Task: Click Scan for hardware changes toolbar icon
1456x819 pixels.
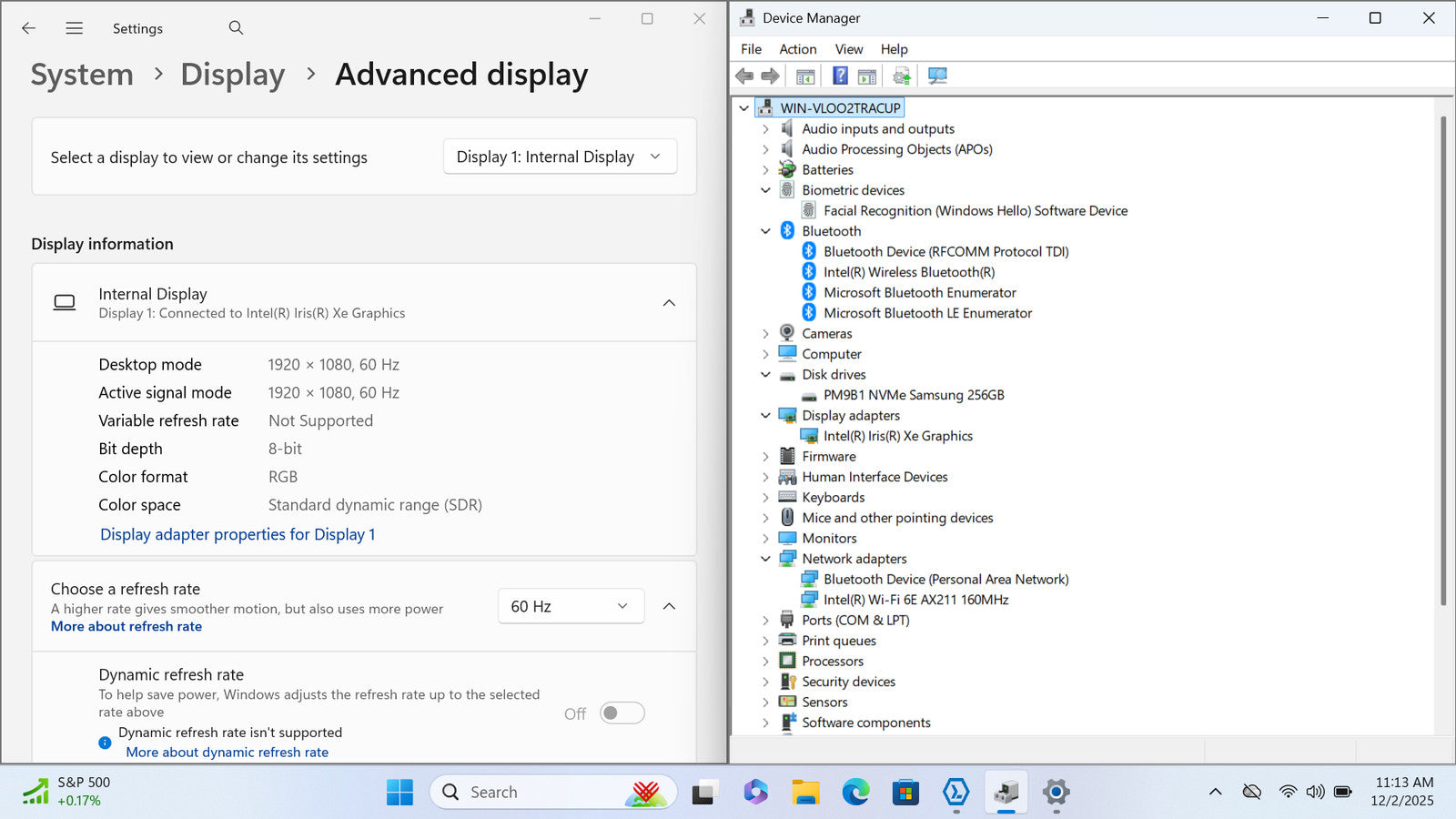Action: [937, 76]
